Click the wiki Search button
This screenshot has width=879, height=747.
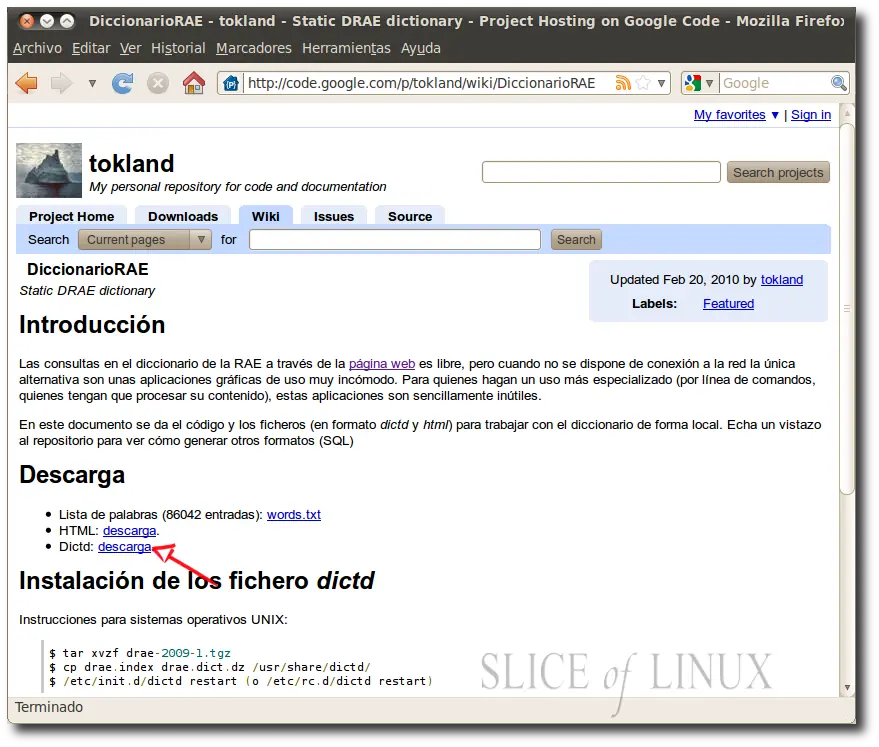(576, 240)
